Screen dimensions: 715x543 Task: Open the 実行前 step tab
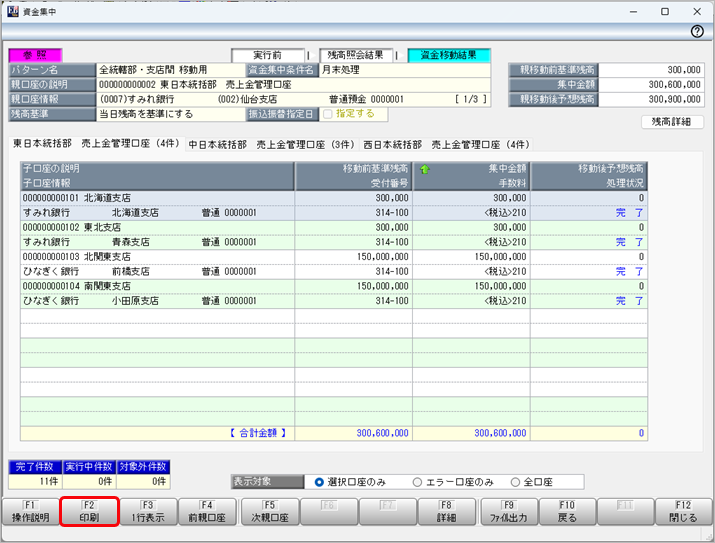pos(268,55)
